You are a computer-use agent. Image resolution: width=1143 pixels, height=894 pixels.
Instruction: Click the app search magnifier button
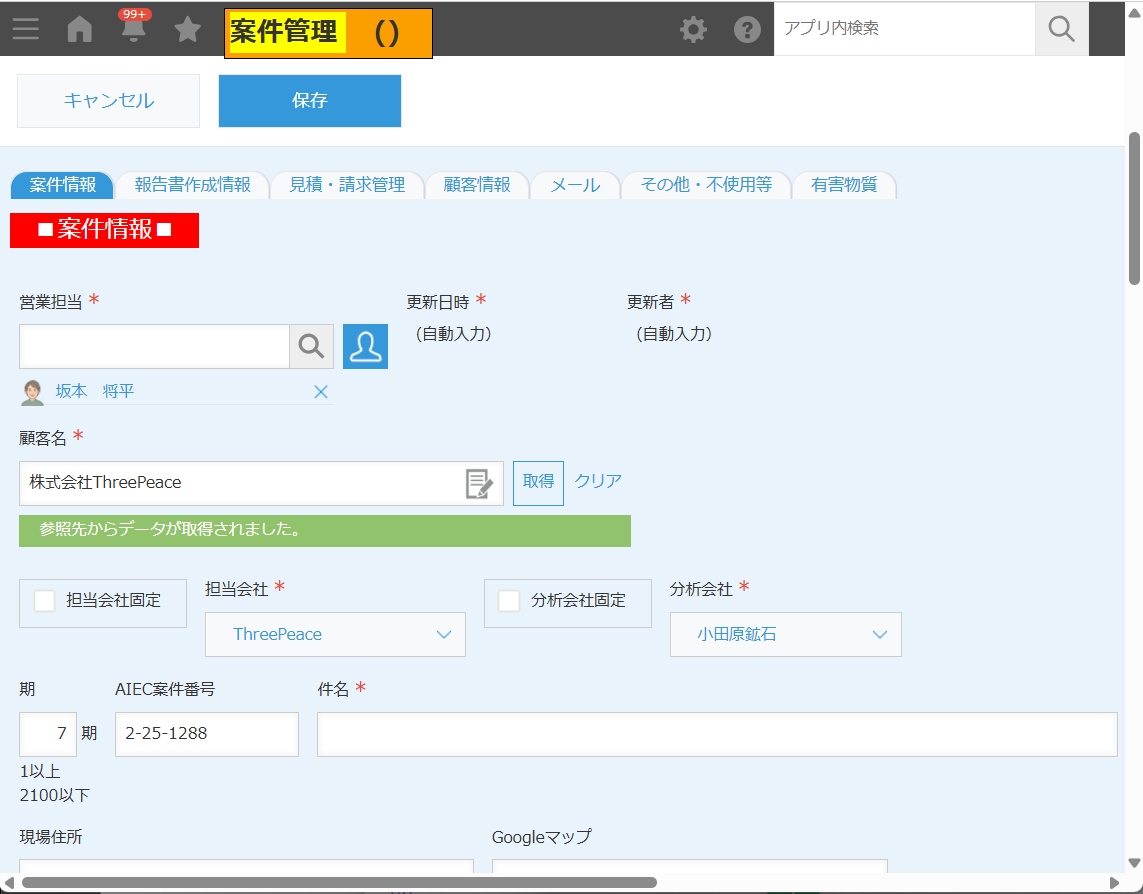(1061, 29)
